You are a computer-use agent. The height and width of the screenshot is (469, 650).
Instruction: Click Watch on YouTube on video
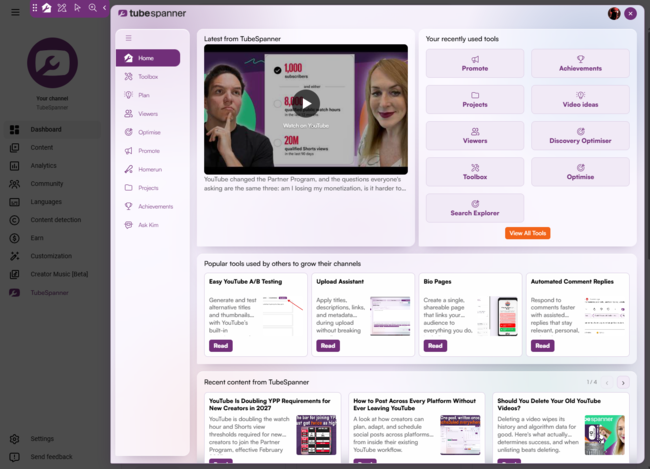point(306,126)
